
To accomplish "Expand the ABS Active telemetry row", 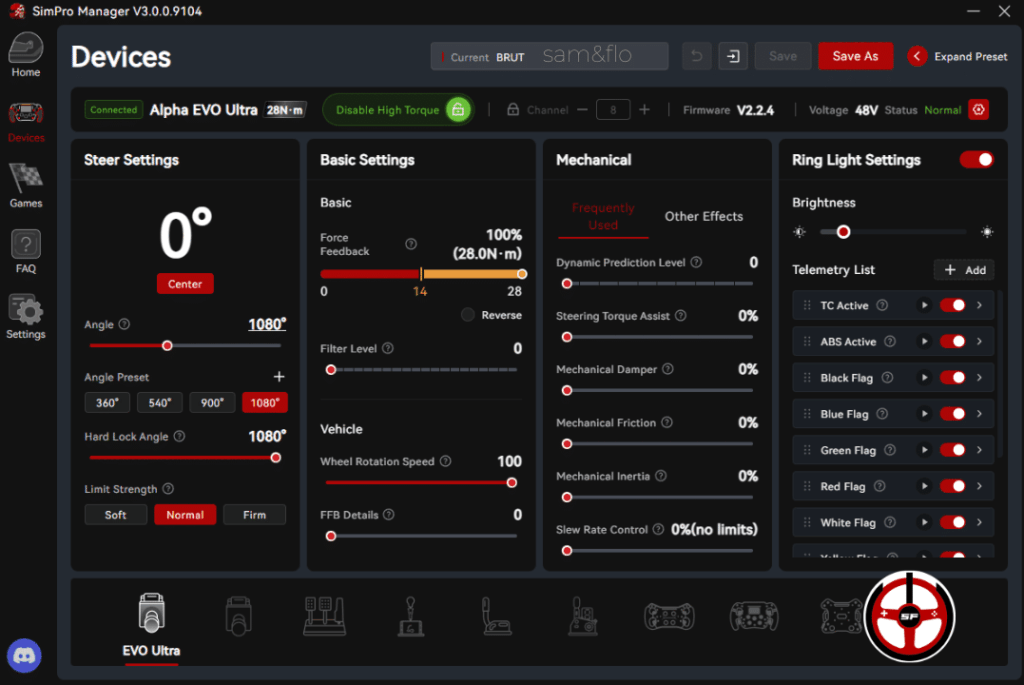I will pos(979,342).
